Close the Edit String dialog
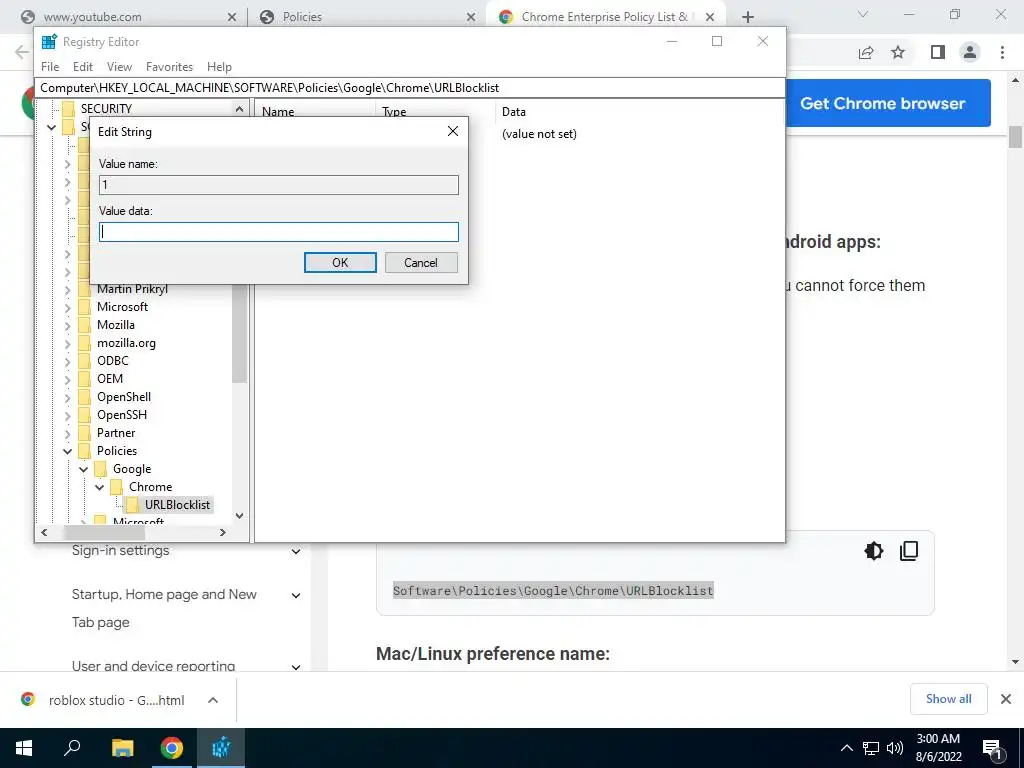The width and height of the screenshot is (1024, 768). click(x=453, y=131)
